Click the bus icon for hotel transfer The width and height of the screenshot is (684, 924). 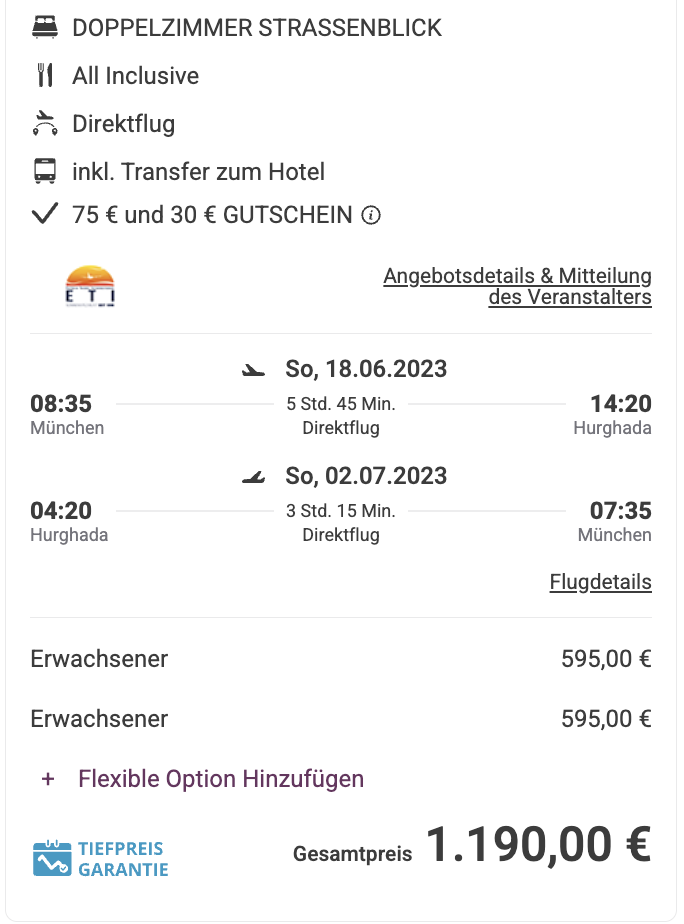(45, 171)
